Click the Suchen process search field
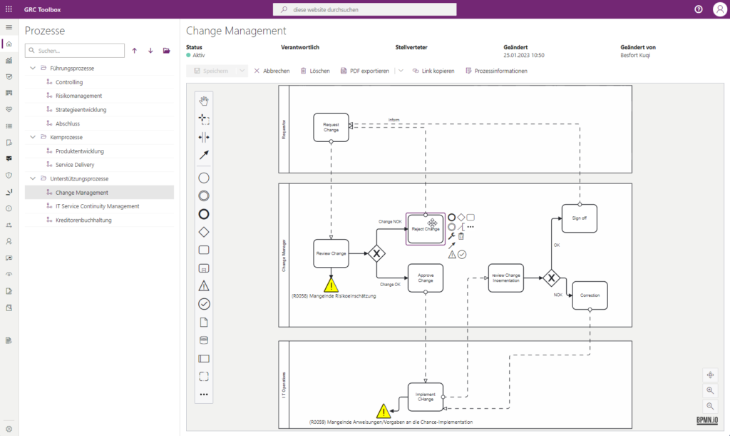The image size is (730, 436). pyautogui.click(x=75, y=50)
